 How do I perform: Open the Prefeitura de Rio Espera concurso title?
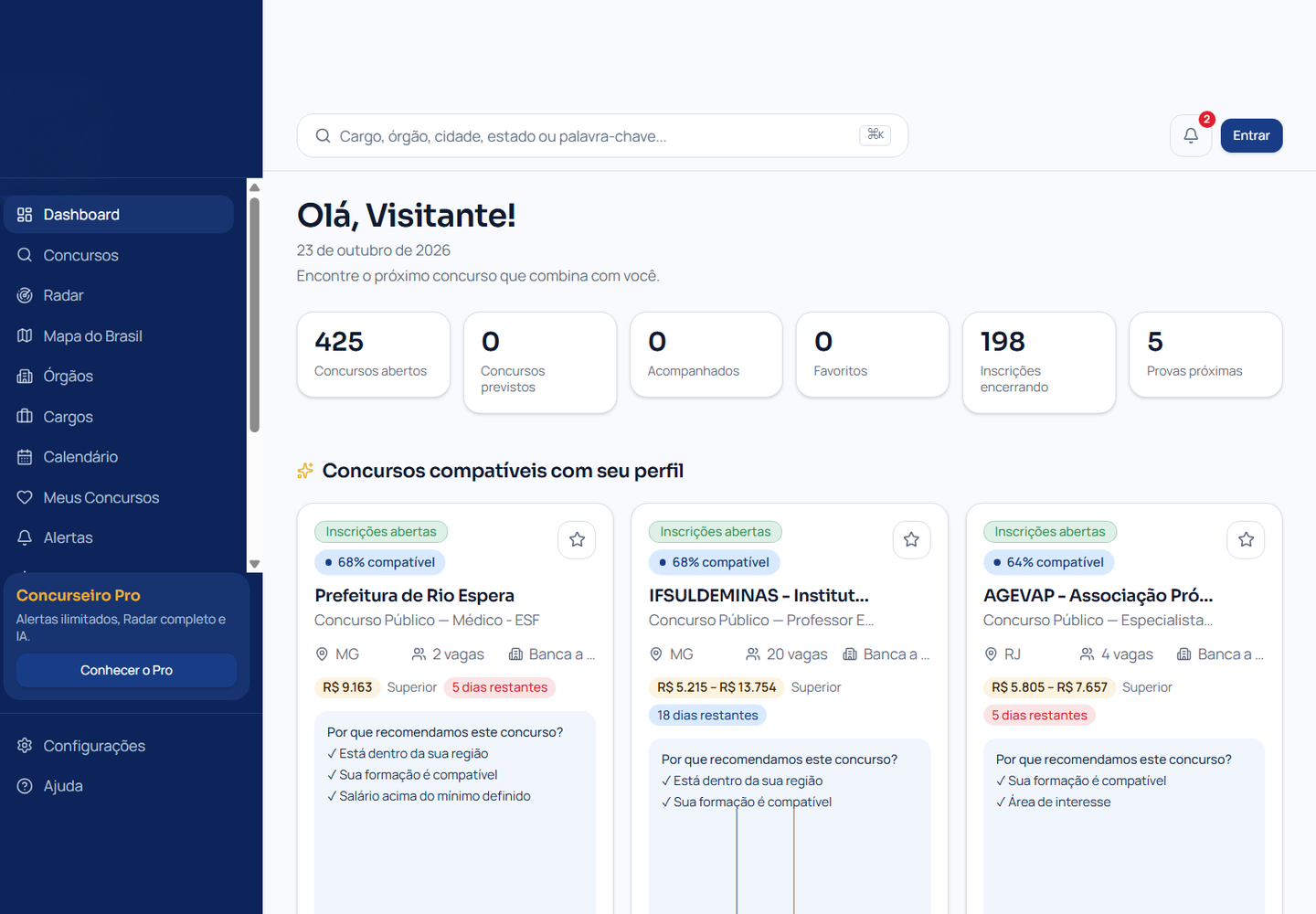[x=414, y=595]
